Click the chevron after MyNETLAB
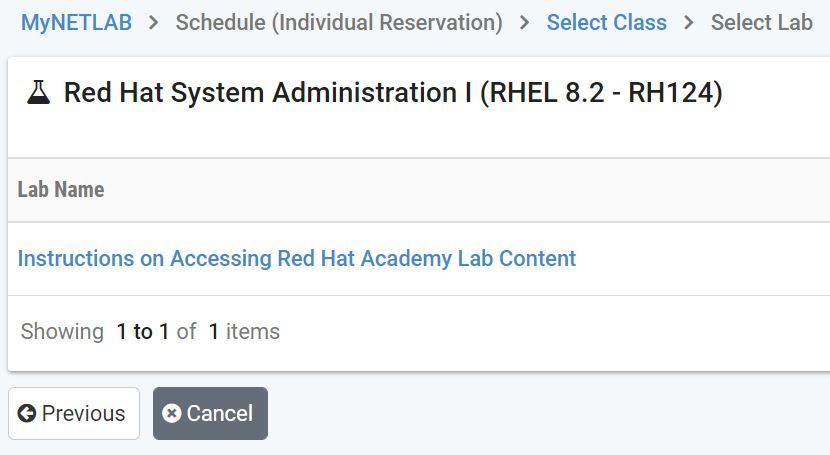This screenshot has height=455, width=830. click(x=153, y=22)
